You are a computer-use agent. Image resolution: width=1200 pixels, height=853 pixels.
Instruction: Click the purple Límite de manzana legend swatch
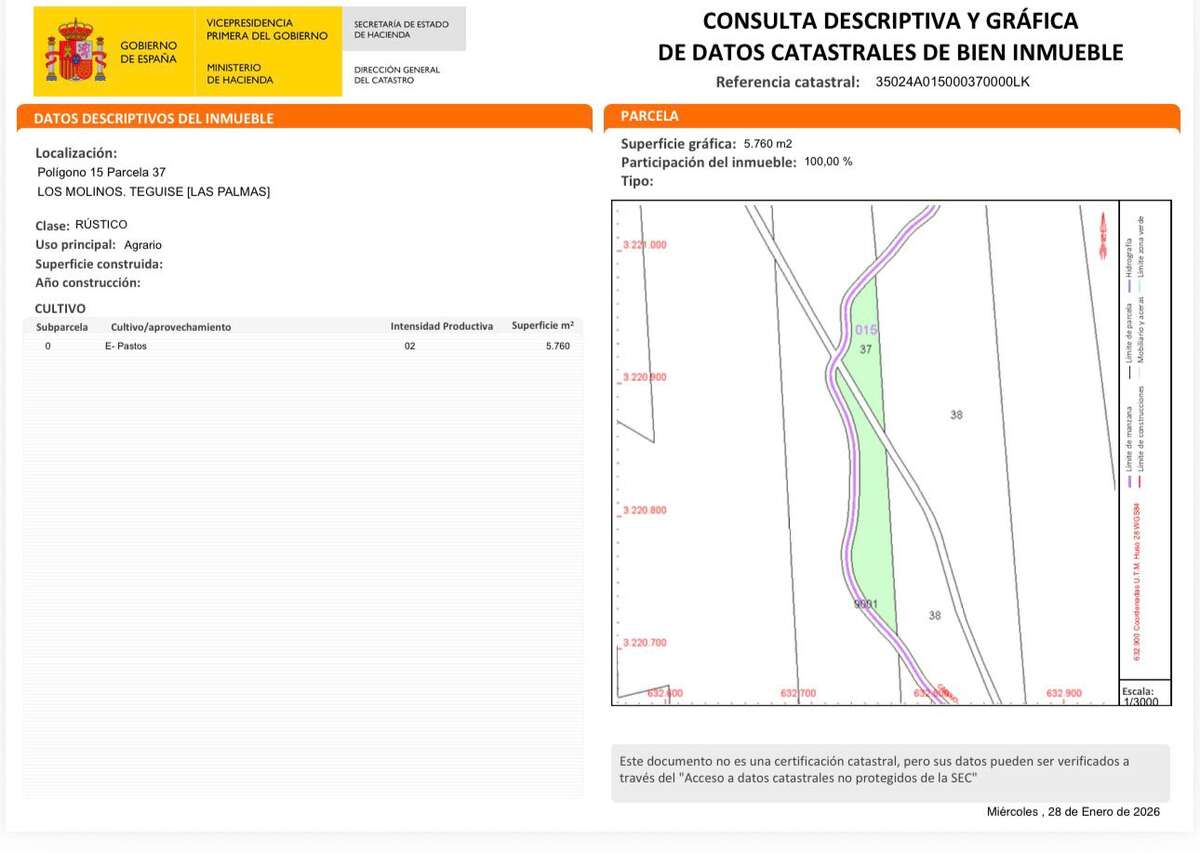(1130, 481)
